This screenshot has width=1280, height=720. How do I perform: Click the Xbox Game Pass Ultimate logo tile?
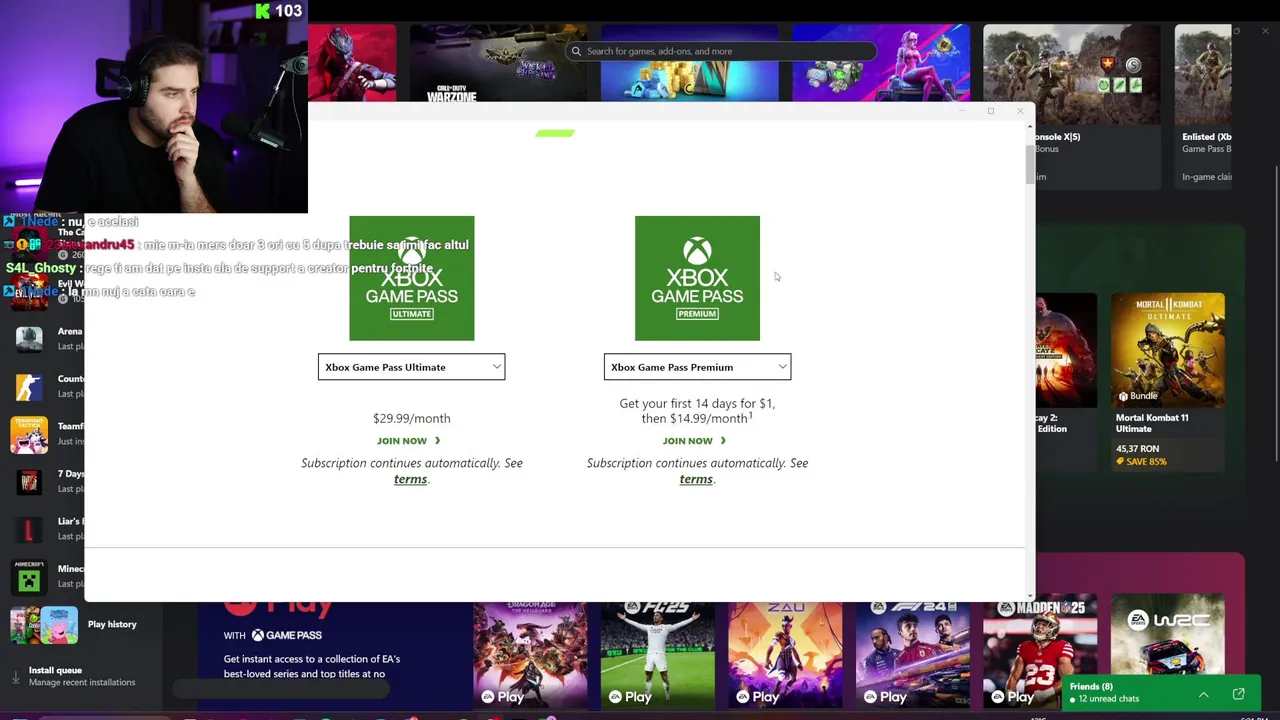pyautogui.click(x=411, y=278)
